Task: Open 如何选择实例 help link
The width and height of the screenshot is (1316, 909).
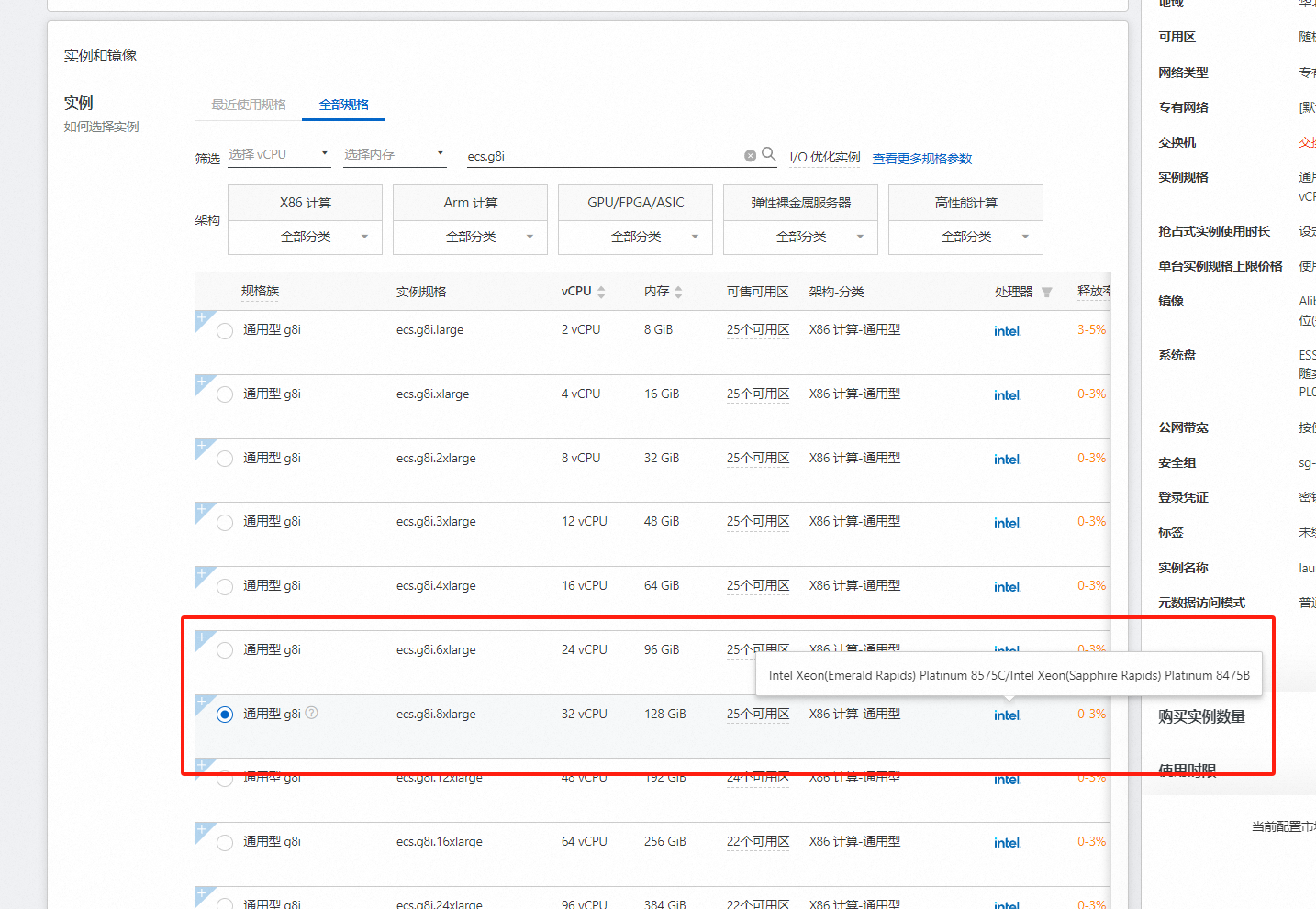Action: [101, 127]
